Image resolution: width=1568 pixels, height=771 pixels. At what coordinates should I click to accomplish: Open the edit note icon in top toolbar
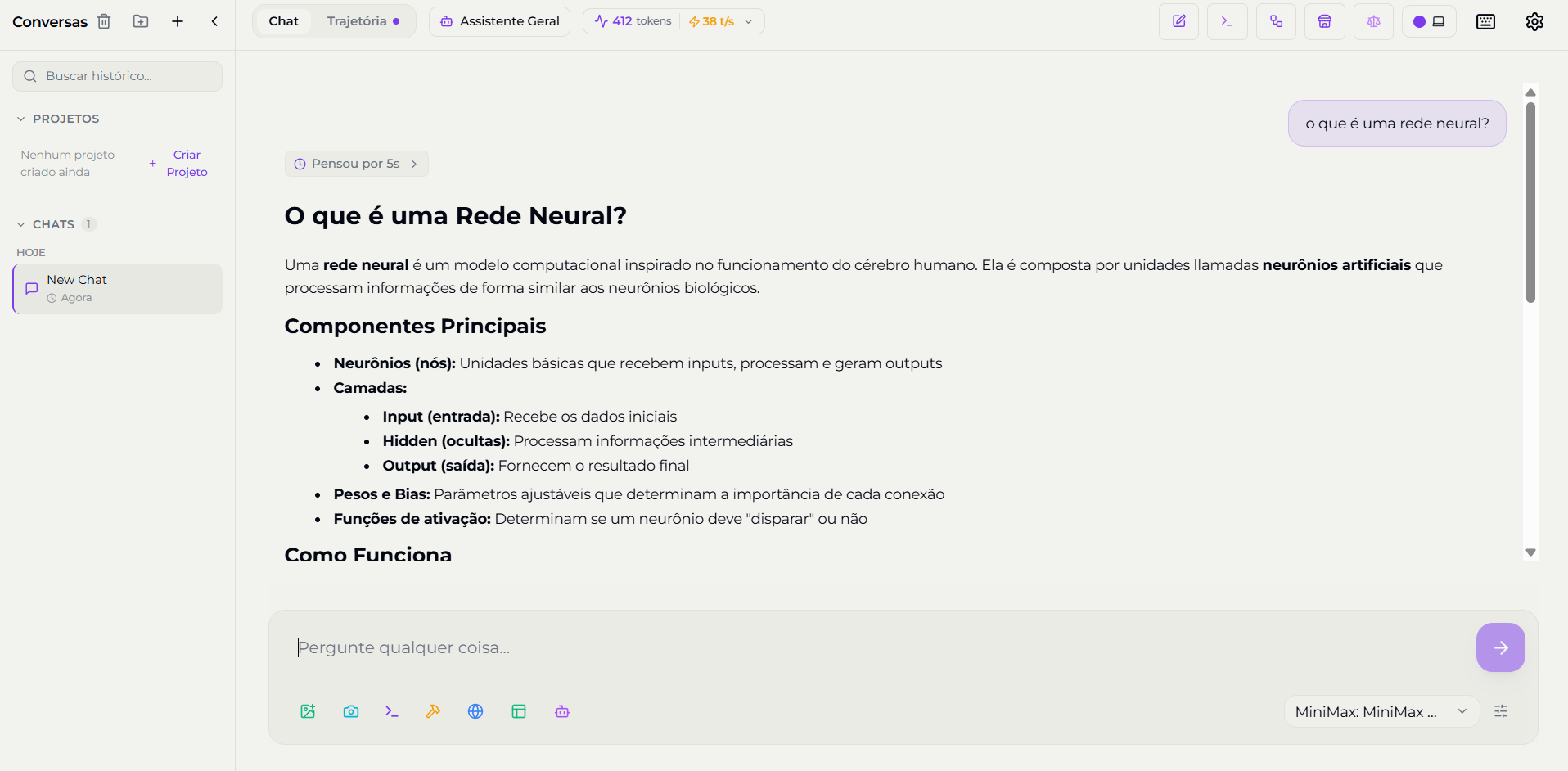coord(1178,21)
